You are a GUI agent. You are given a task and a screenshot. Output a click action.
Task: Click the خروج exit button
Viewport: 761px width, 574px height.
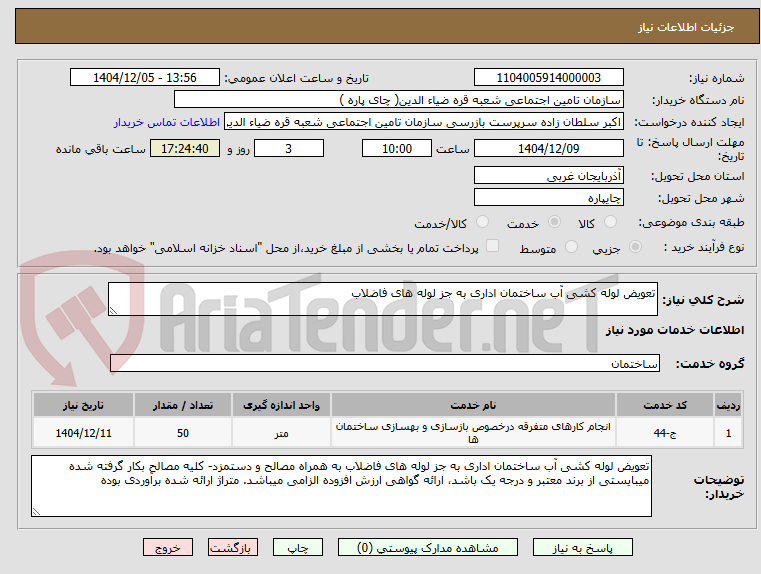click(x=168, y=547)
